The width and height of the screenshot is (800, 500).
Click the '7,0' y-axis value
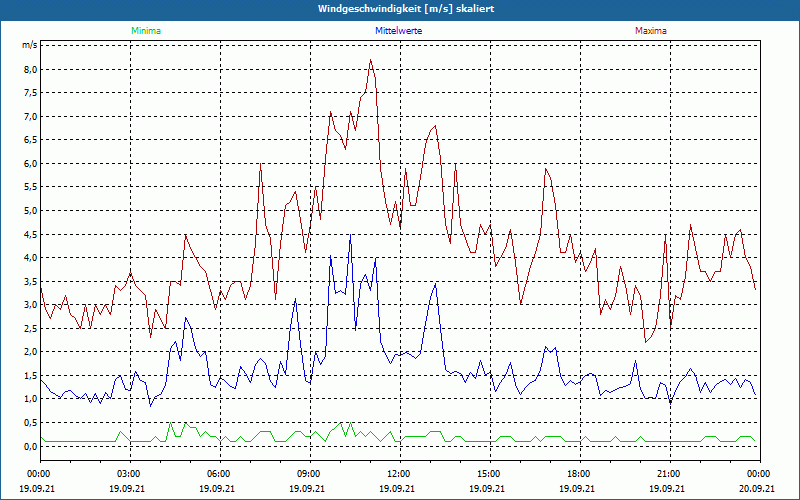pyautogui.click(x=31, y=116)
